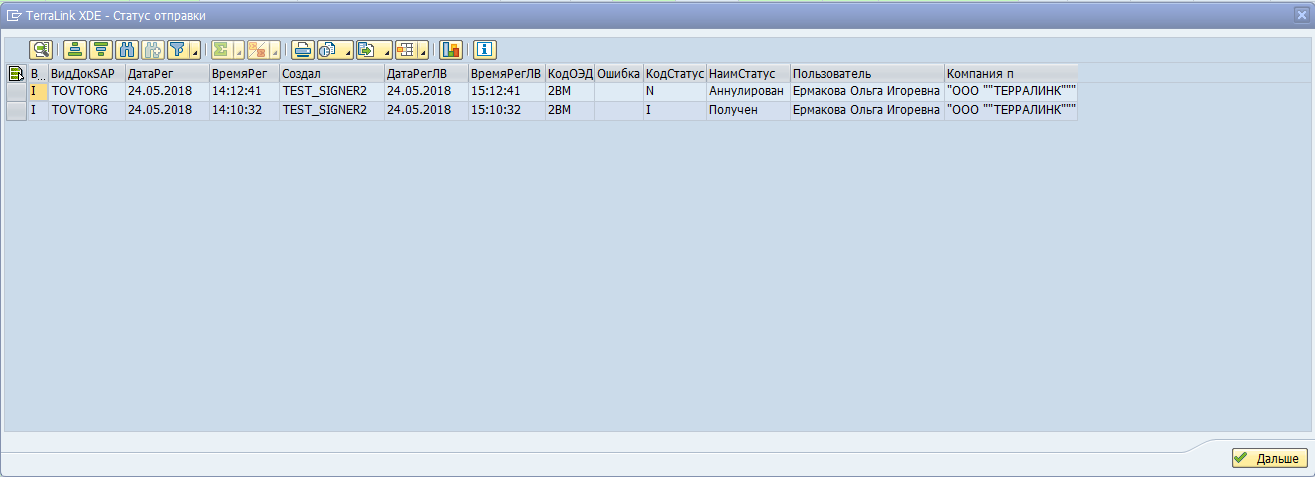Select the Получен status cell

pos(748,110)
